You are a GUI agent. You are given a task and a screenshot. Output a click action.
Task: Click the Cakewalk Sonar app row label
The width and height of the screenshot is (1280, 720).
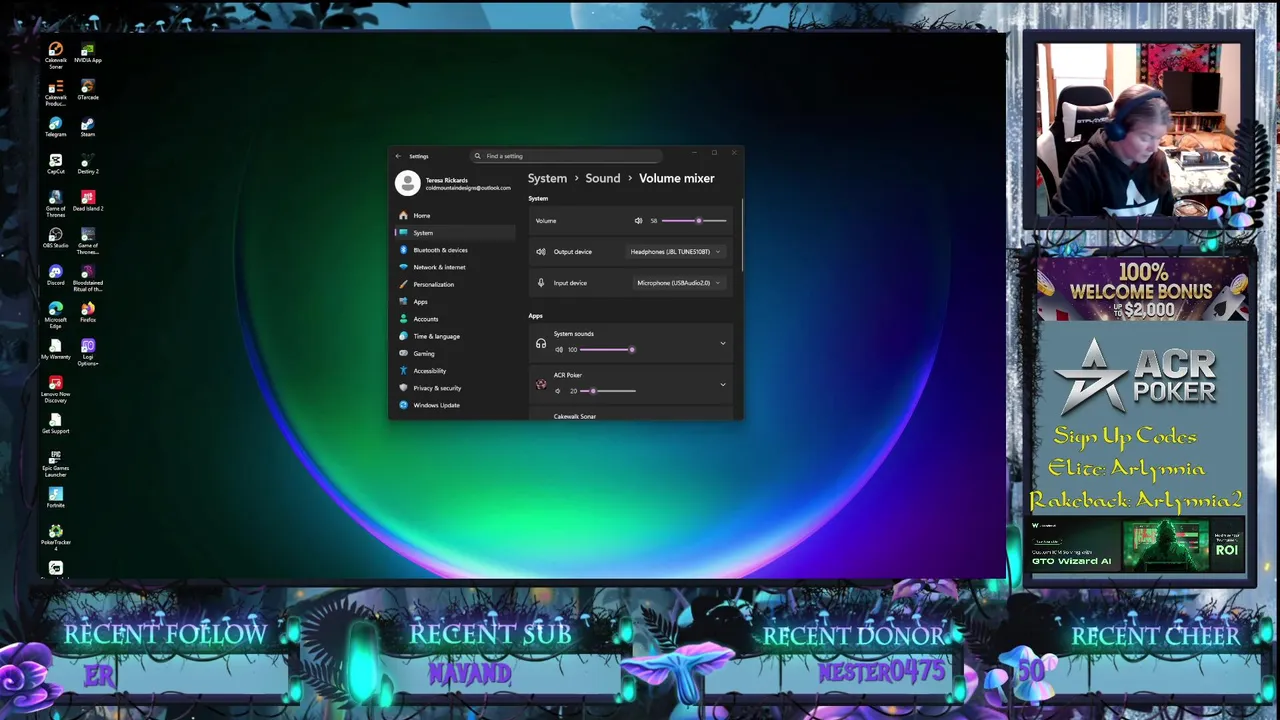point(575,416)
